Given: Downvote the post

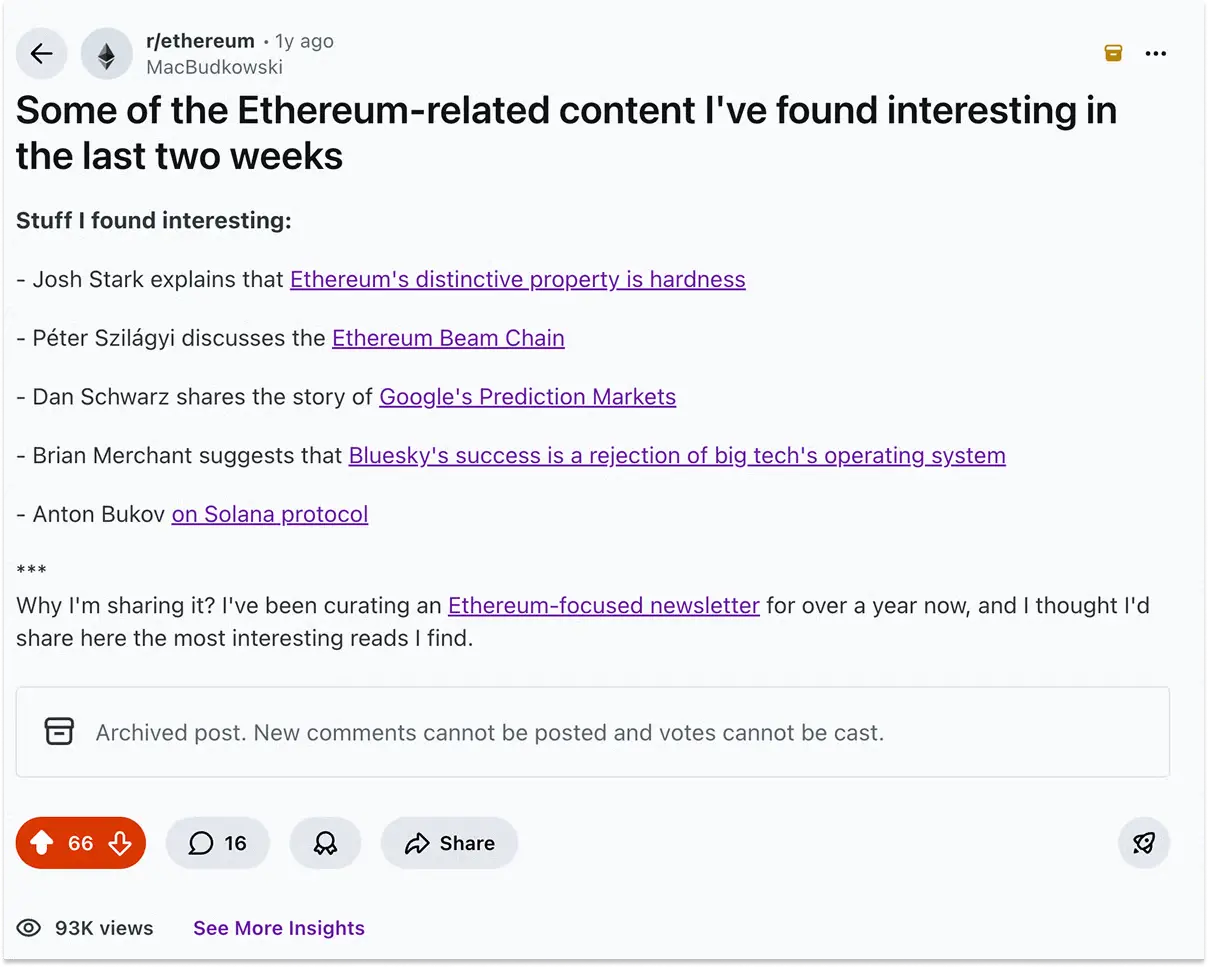Looking at the screenshot, I should 120,843.
